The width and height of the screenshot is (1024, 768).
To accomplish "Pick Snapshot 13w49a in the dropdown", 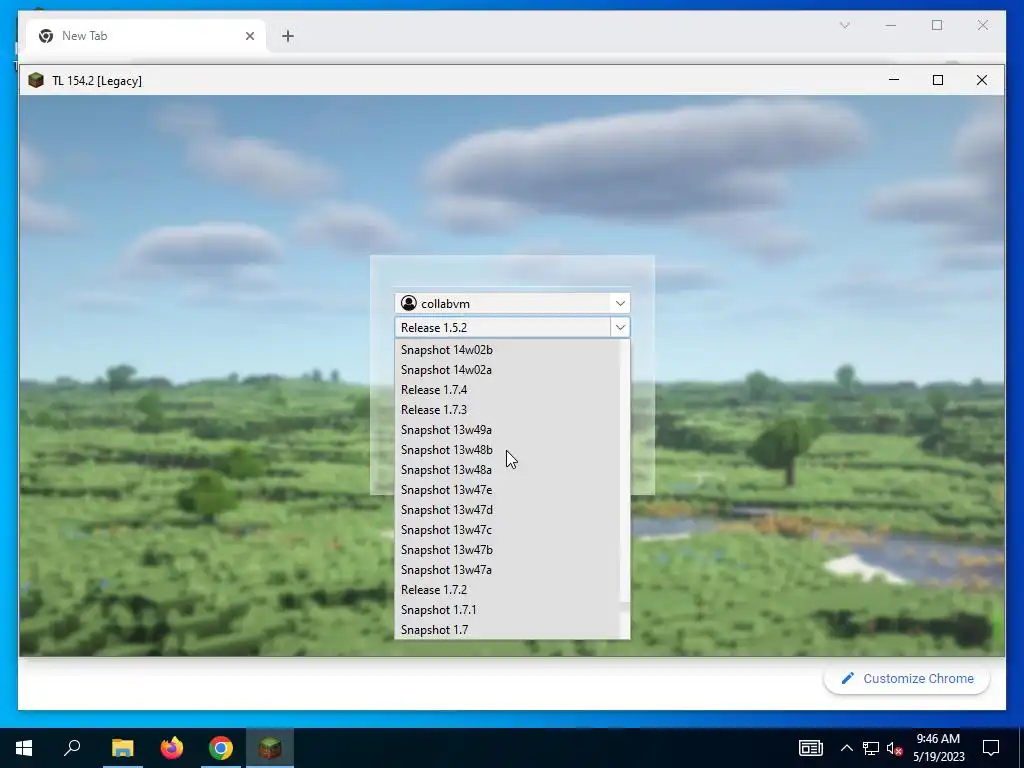I will click(x=507, y=430).
